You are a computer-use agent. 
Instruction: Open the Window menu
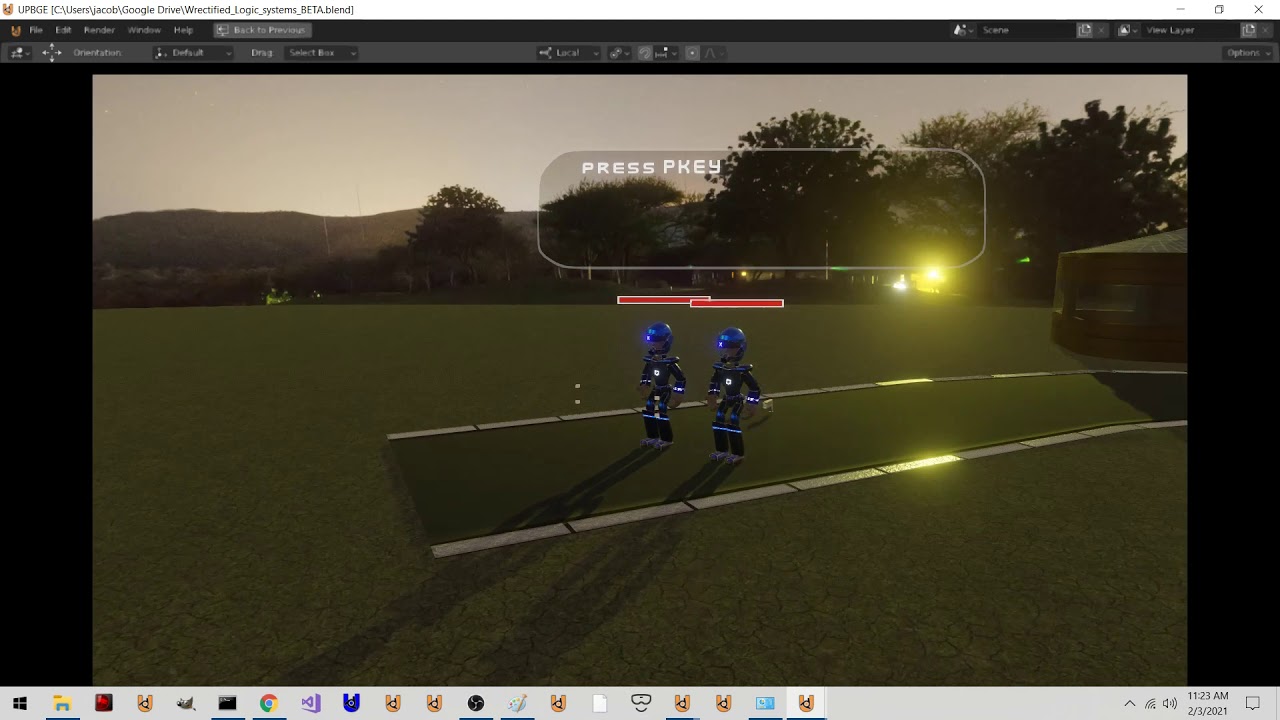coord(144,30)
